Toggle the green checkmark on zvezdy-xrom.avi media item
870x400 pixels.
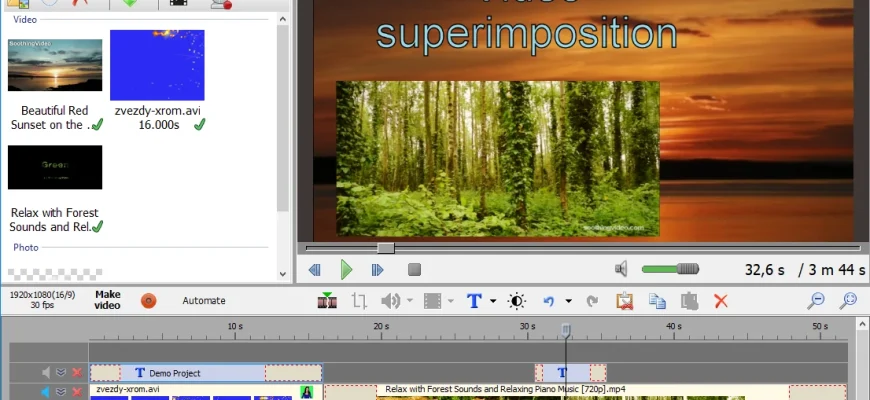pos(200,125)
